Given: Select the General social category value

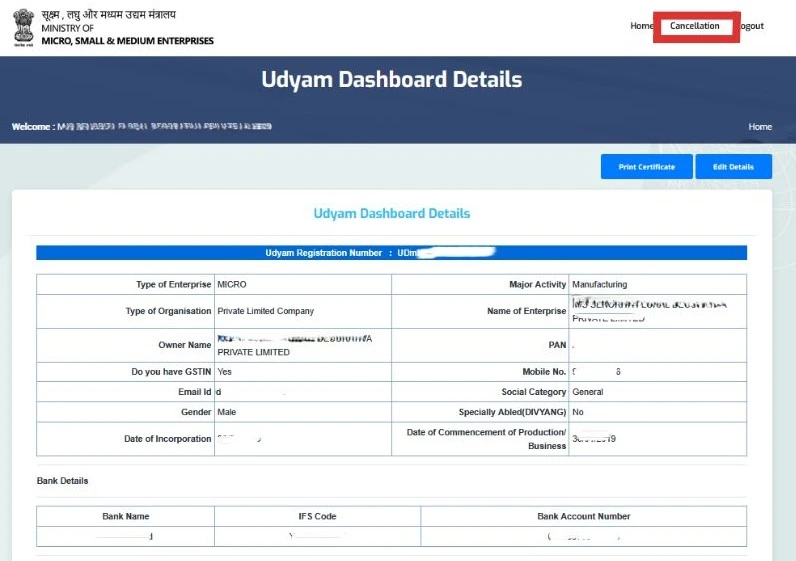Looking at the screenshot, I should coord(587,392).
